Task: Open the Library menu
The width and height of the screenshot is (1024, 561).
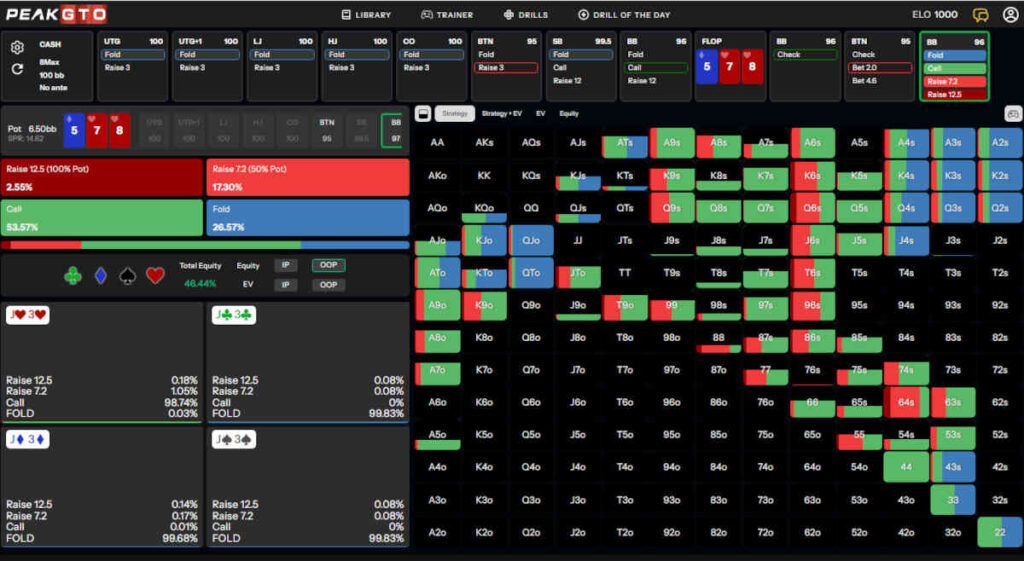Action: 366,15
